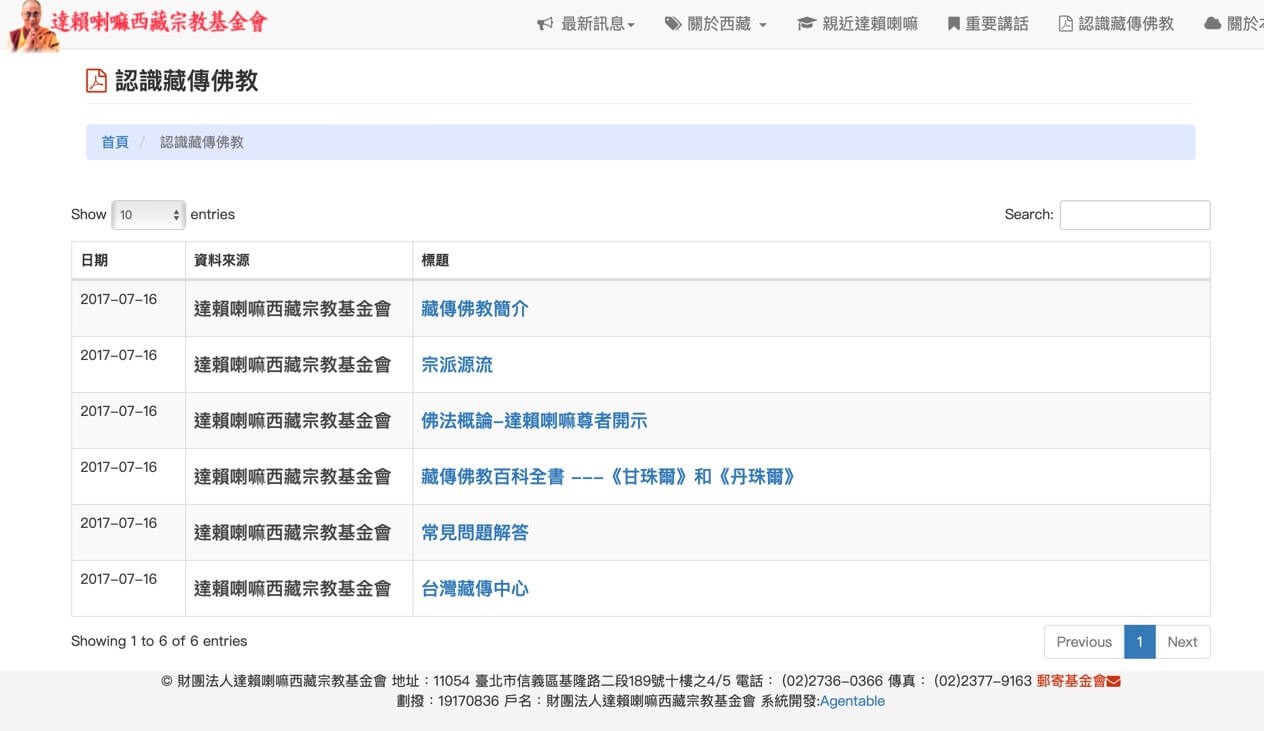Sort the table by 日期 column header
Image resolution: width=1264 pixels, height=731 pixels.
[x=95, y=260]
